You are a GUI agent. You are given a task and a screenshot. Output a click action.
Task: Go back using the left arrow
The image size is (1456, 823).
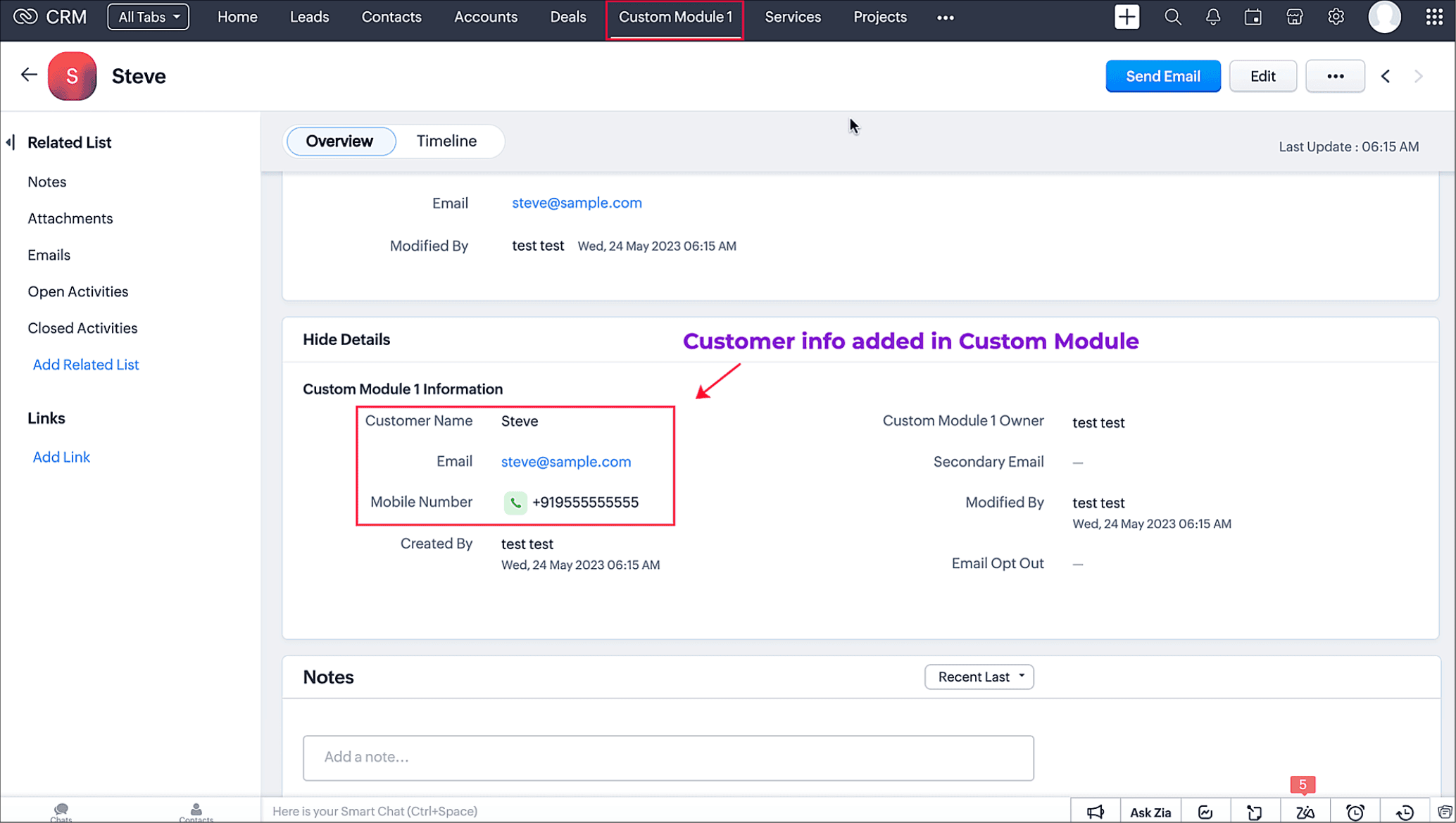tap(29, 75)
